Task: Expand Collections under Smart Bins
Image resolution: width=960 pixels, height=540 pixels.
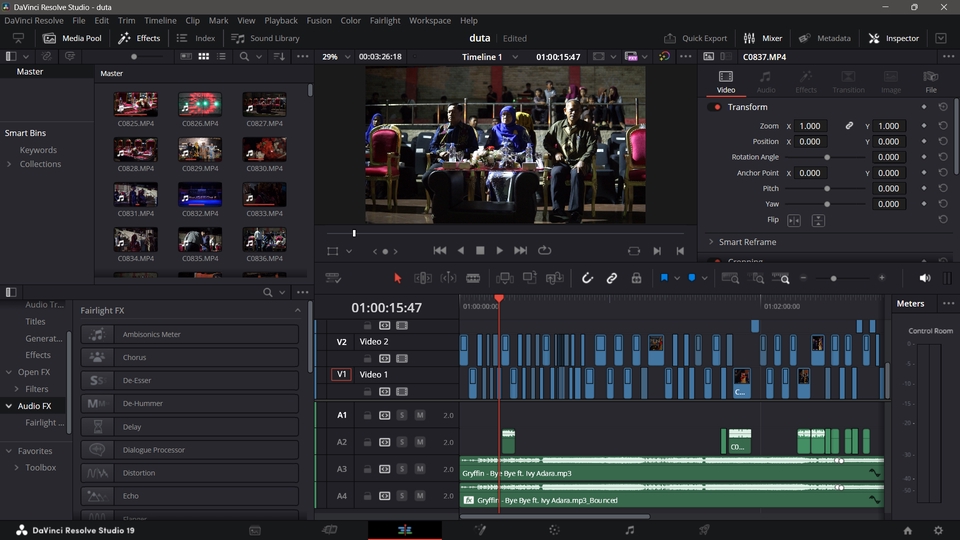Action: pyautogui.click(x=9, y=164)
